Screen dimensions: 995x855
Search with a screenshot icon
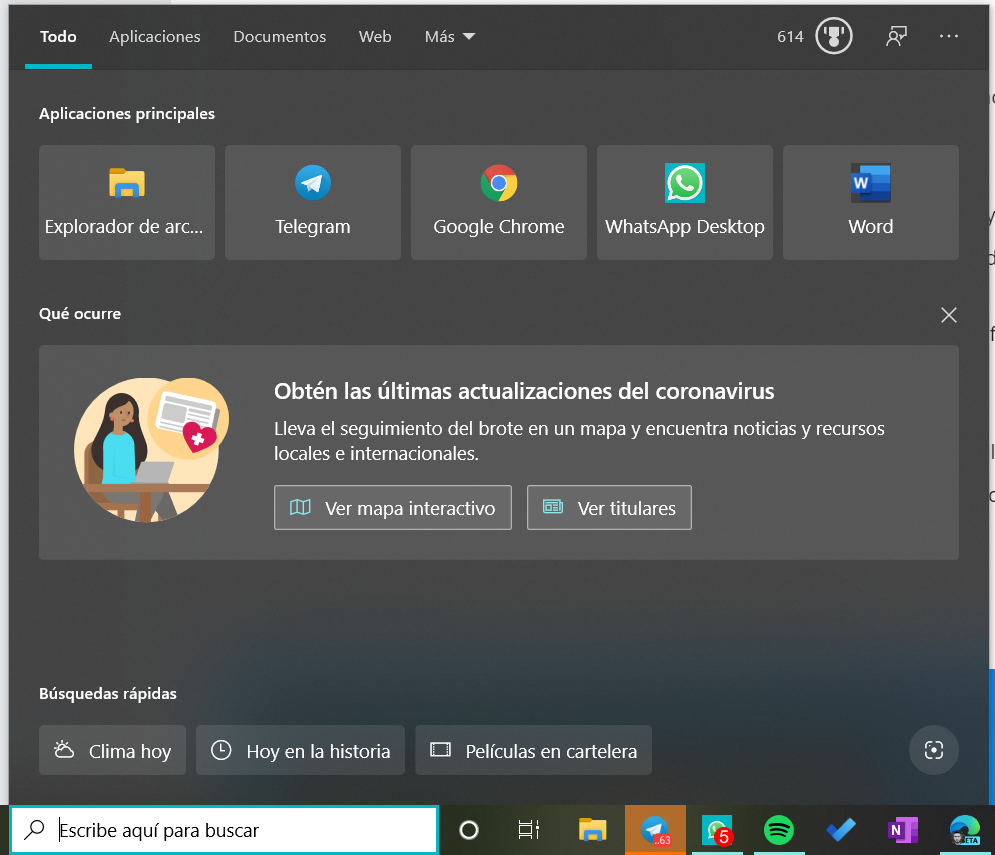tap(933, 750)
